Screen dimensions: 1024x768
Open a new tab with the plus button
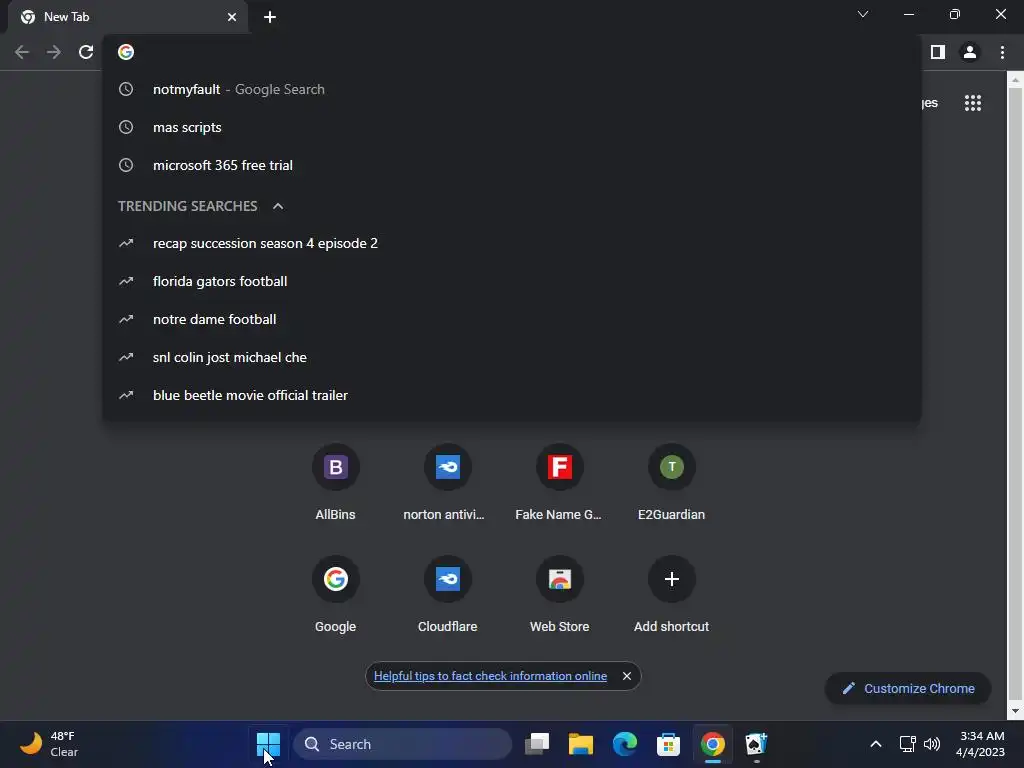point(270,17)
